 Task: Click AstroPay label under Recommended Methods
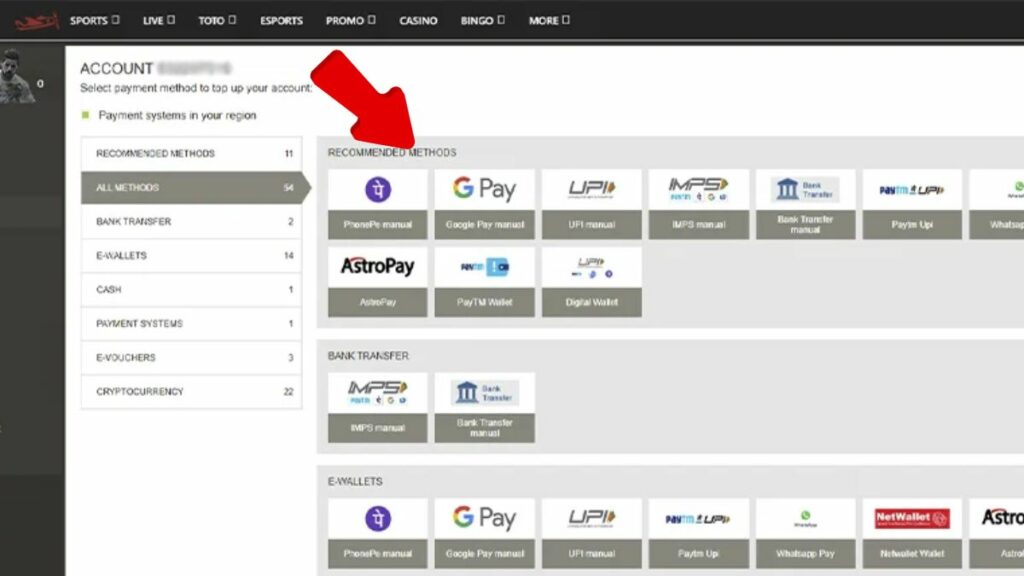pos(377,302)
